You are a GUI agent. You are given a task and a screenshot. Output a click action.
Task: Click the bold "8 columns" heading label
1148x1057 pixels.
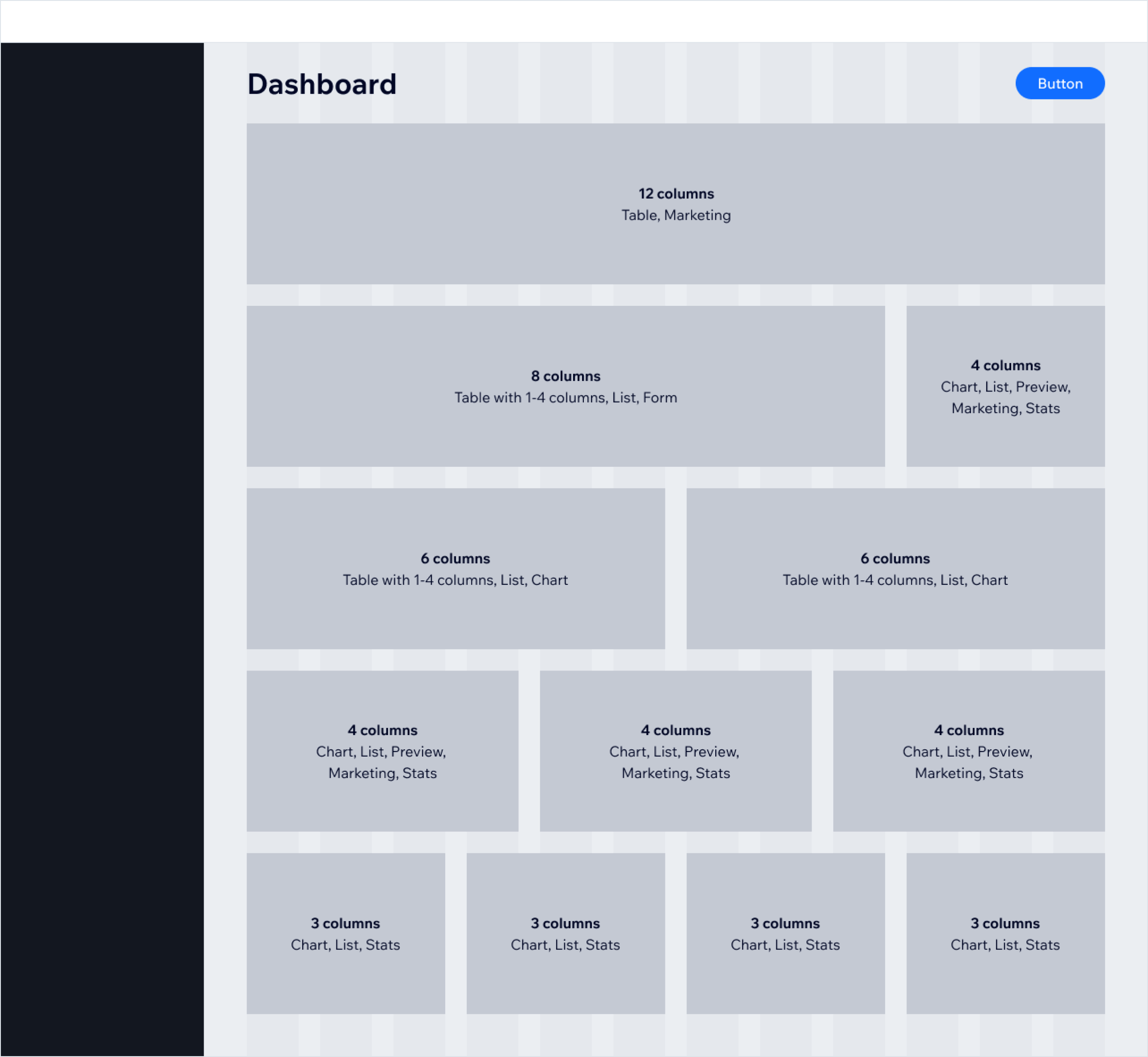(565, 376)
